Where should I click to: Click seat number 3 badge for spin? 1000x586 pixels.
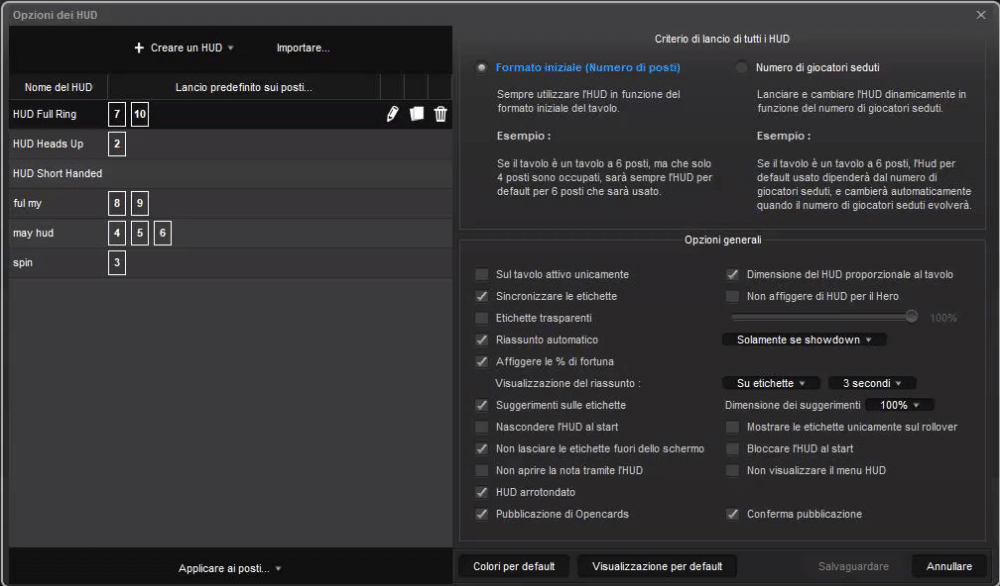(x=117, y=262)
